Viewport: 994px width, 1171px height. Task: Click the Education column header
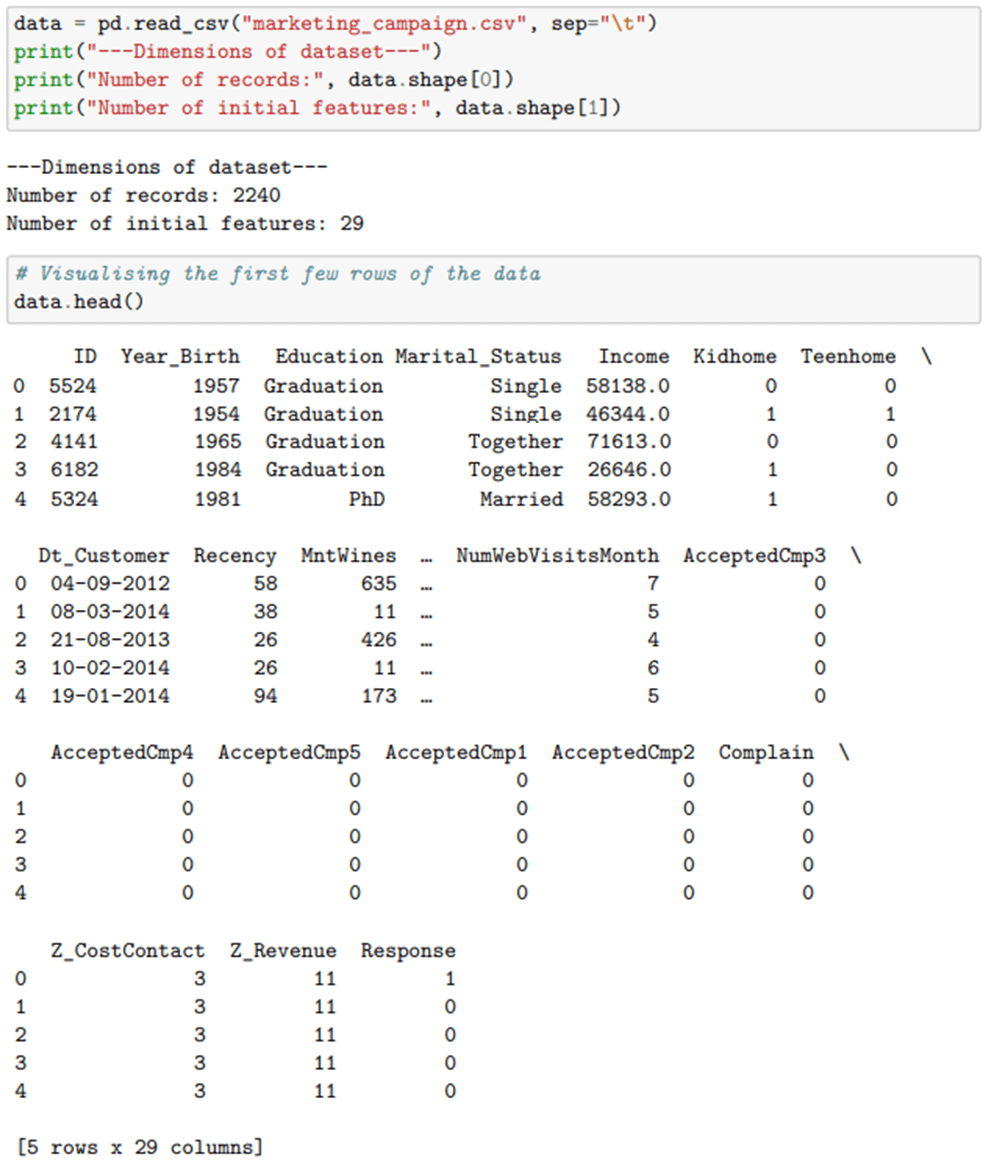point(329,357)
